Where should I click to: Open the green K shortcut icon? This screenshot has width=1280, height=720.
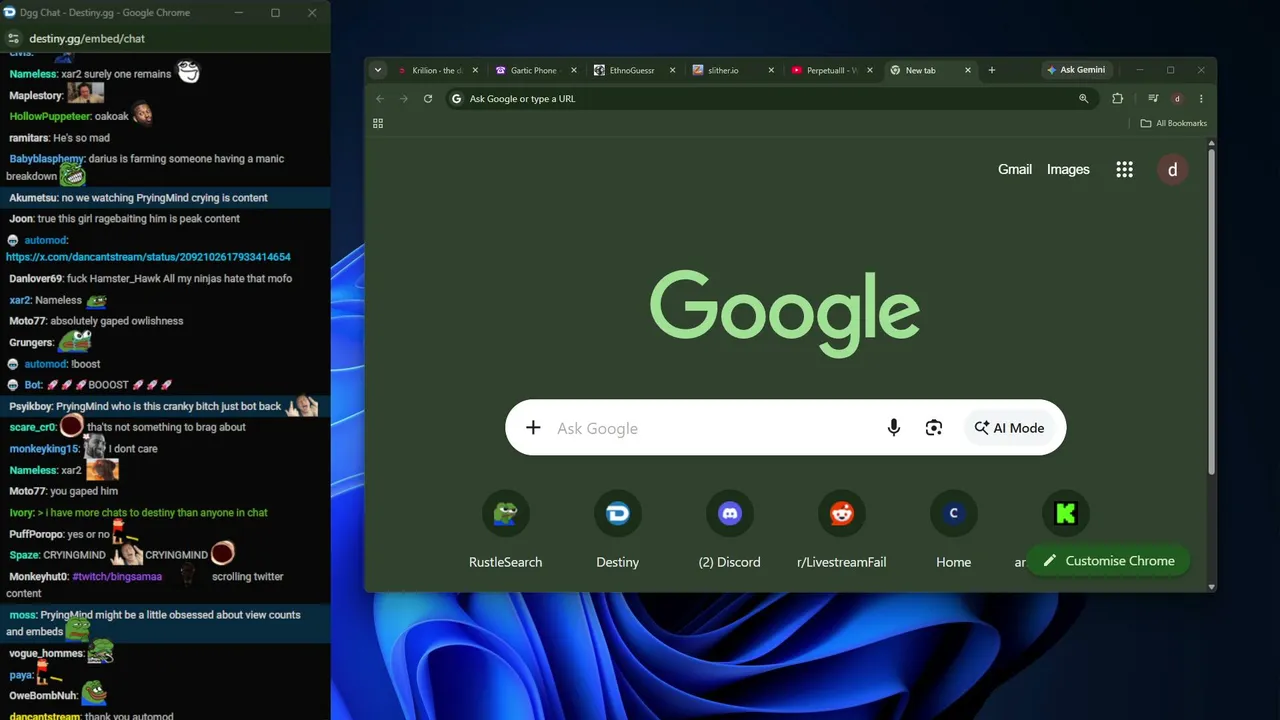[x=1066, y=514]
